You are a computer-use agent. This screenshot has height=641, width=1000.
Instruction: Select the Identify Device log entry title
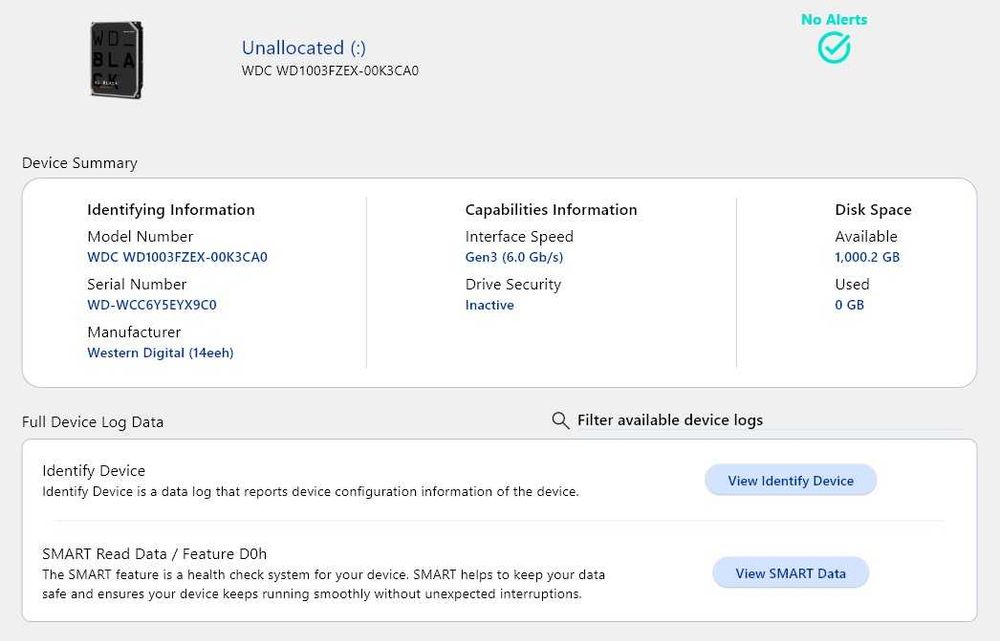pos(94,471)
